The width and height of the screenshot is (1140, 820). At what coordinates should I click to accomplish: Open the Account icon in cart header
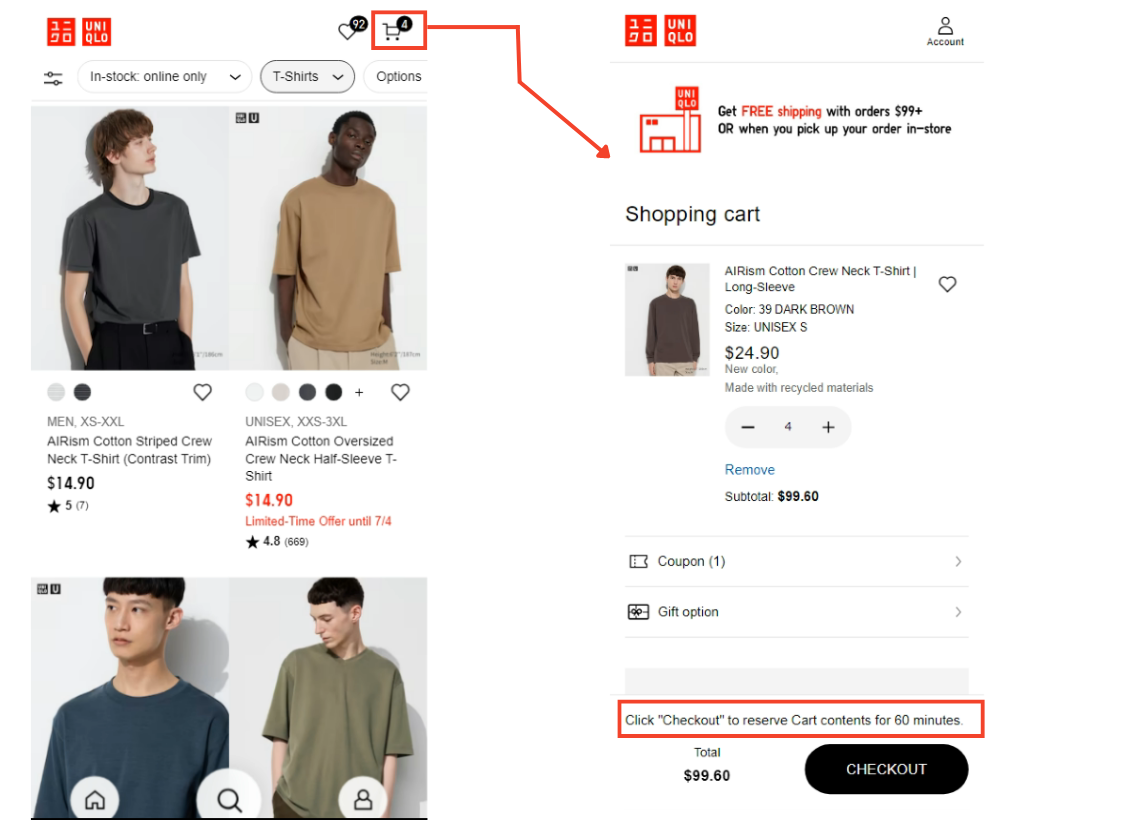(945, 31)
